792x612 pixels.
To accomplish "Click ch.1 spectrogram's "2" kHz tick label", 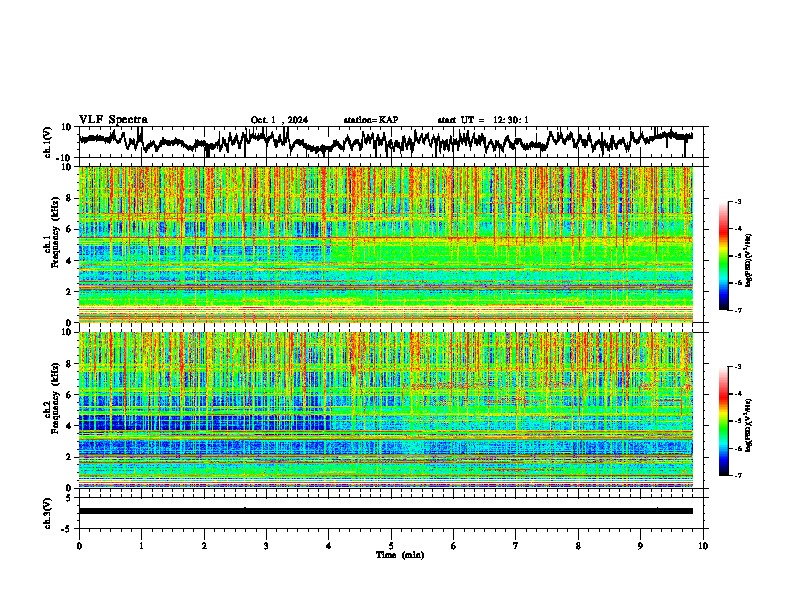I will 69,291.
